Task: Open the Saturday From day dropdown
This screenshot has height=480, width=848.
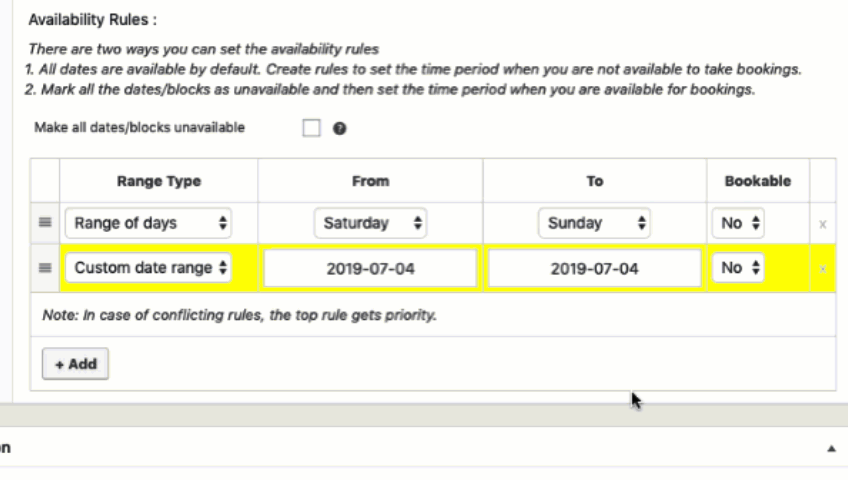Action: pyautogui.click(x=370, y=224)
